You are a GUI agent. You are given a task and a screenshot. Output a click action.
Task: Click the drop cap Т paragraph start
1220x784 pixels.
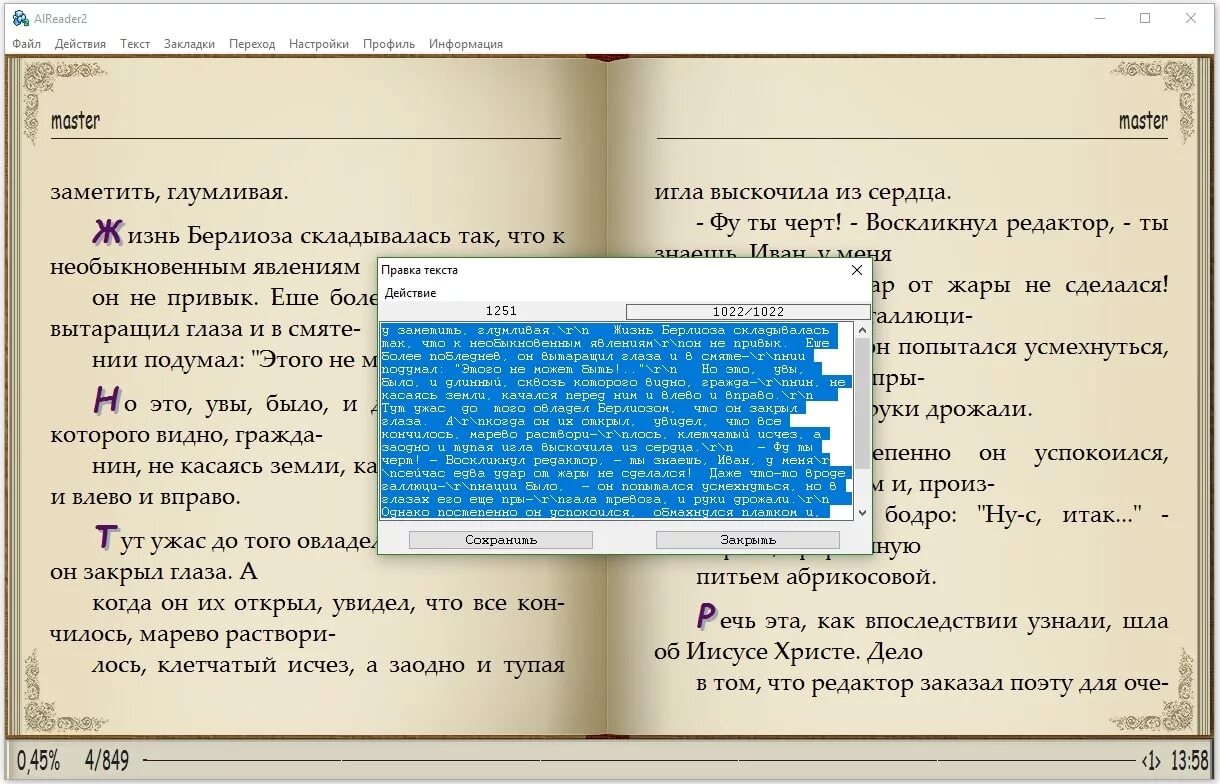pyautogui.click(x=105, y=538)
